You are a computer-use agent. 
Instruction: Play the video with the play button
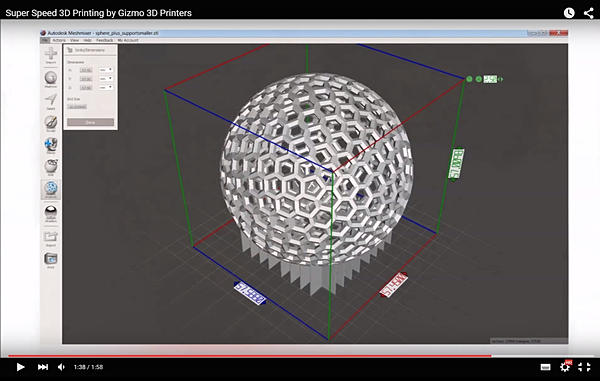(x=20, y=367)
